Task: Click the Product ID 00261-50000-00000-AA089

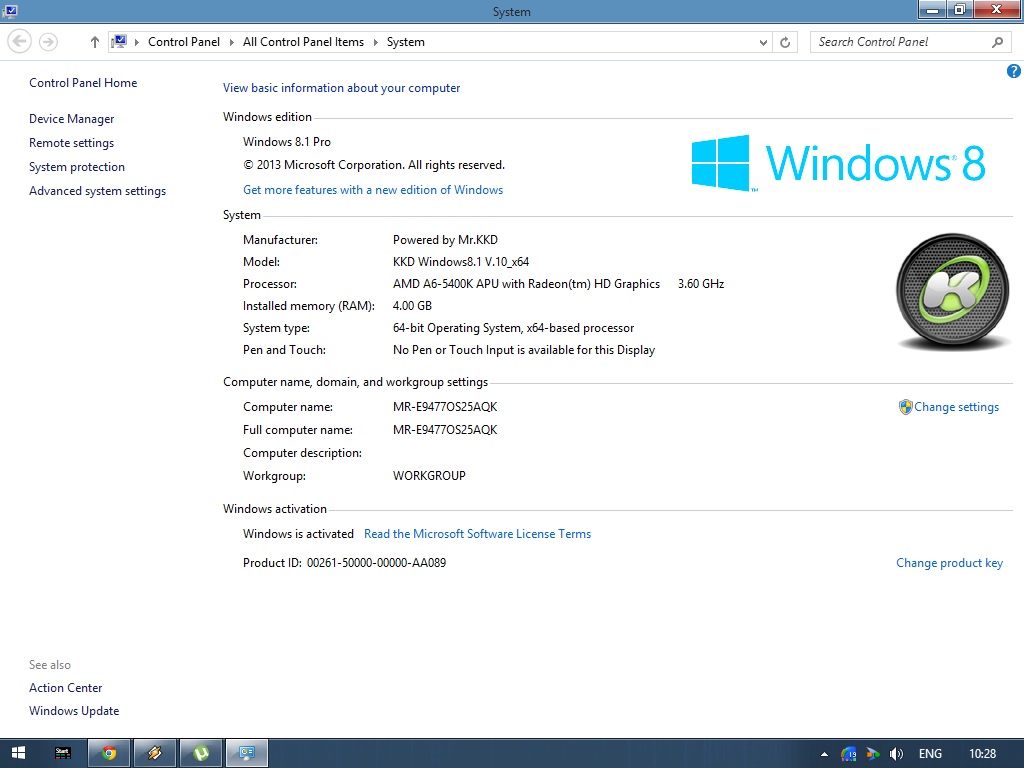Action: point(344,563)
